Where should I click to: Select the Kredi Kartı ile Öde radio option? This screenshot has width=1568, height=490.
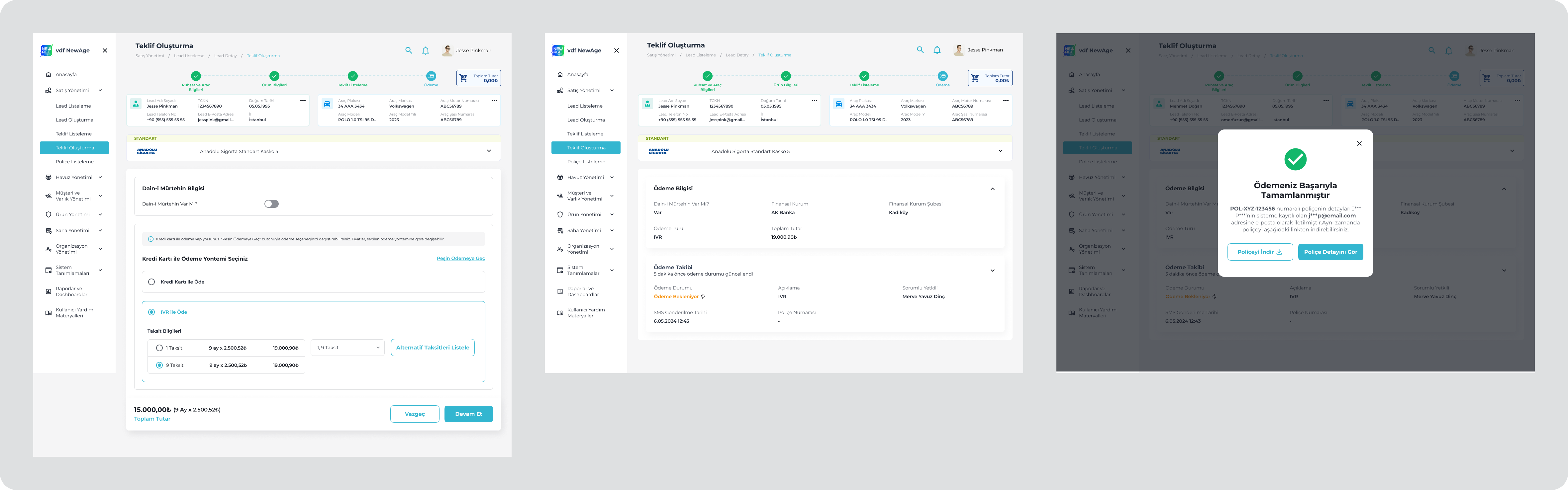coord(151,282)
